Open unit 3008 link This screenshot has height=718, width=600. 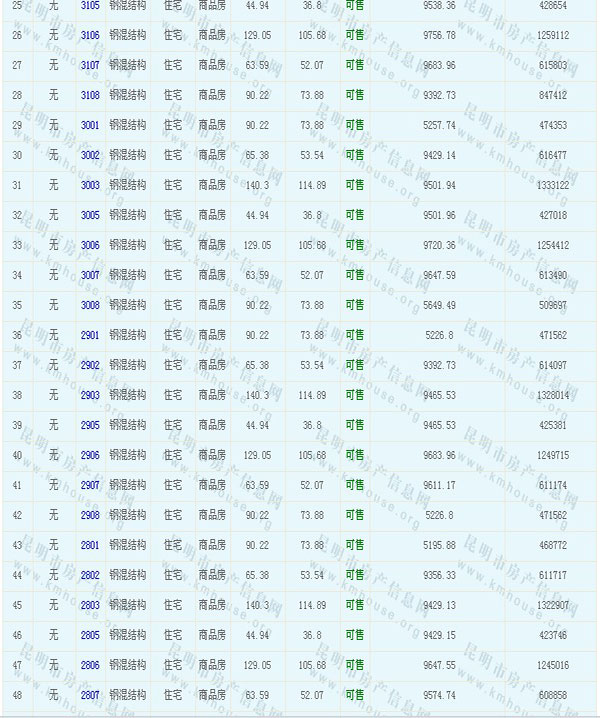90,305
